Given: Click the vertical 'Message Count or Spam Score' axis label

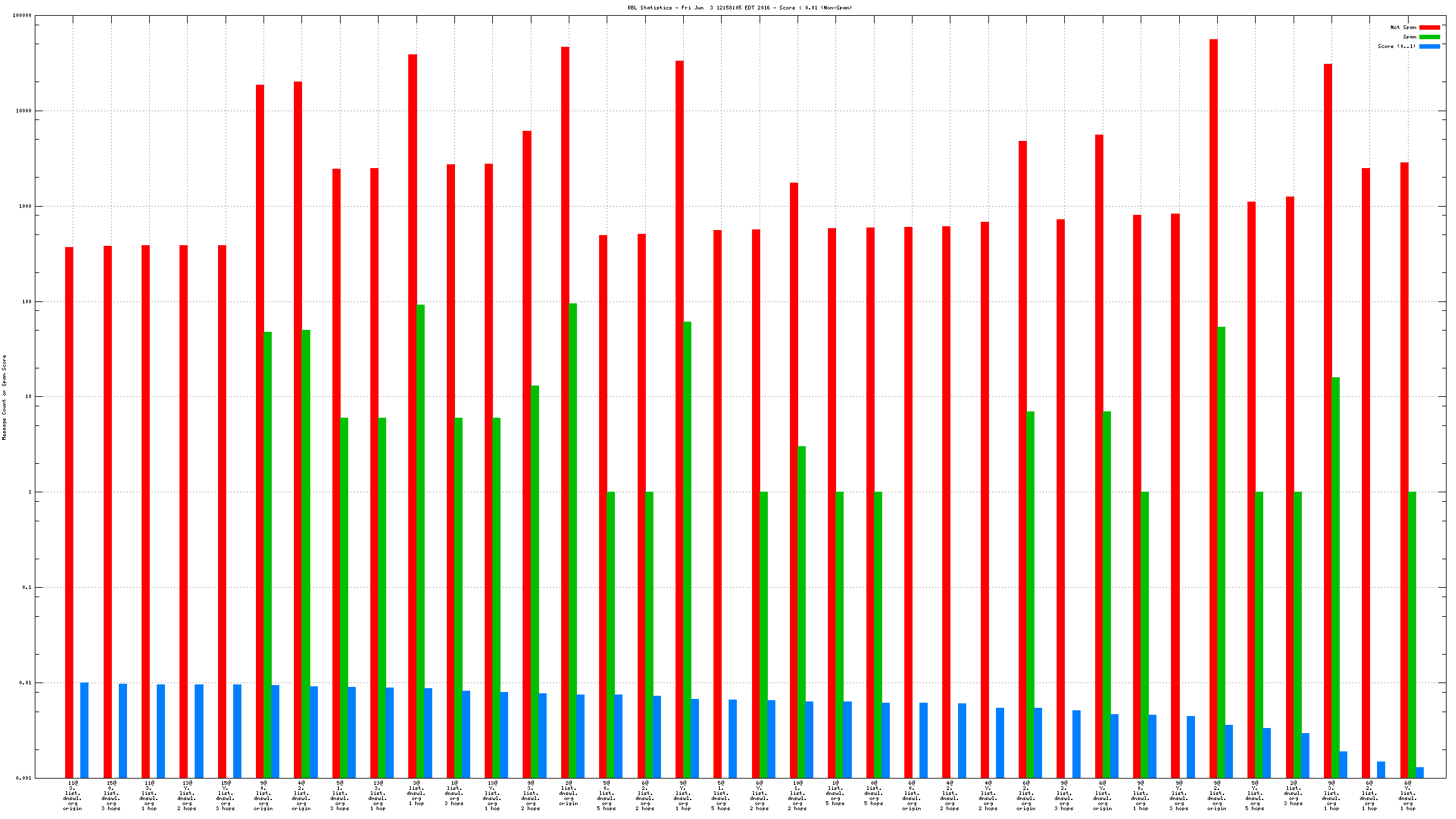Looking at the screenshot, I should [4, 397].
